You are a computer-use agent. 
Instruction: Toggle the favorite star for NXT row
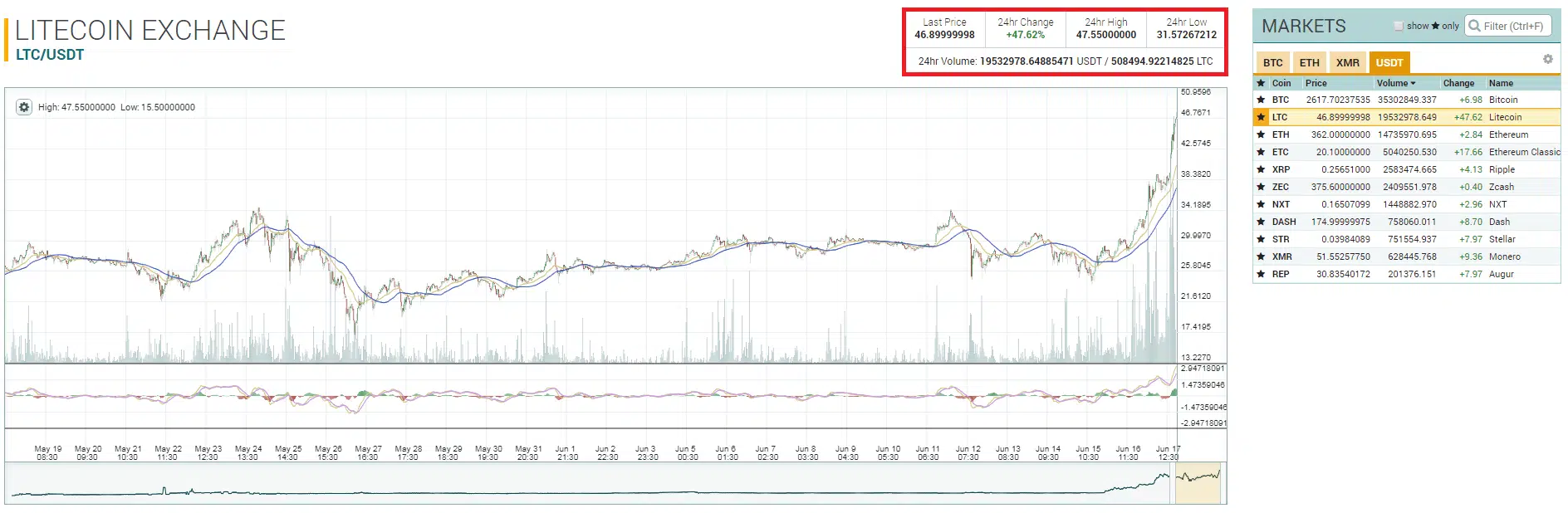point(1261,204)
